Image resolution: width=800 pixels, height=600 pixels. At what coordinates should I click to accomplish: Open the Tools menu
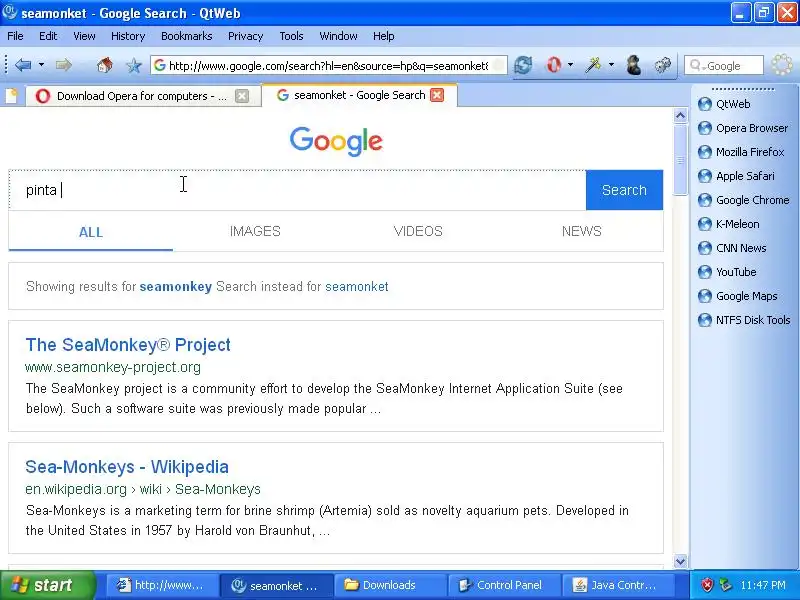pos(291,36)
